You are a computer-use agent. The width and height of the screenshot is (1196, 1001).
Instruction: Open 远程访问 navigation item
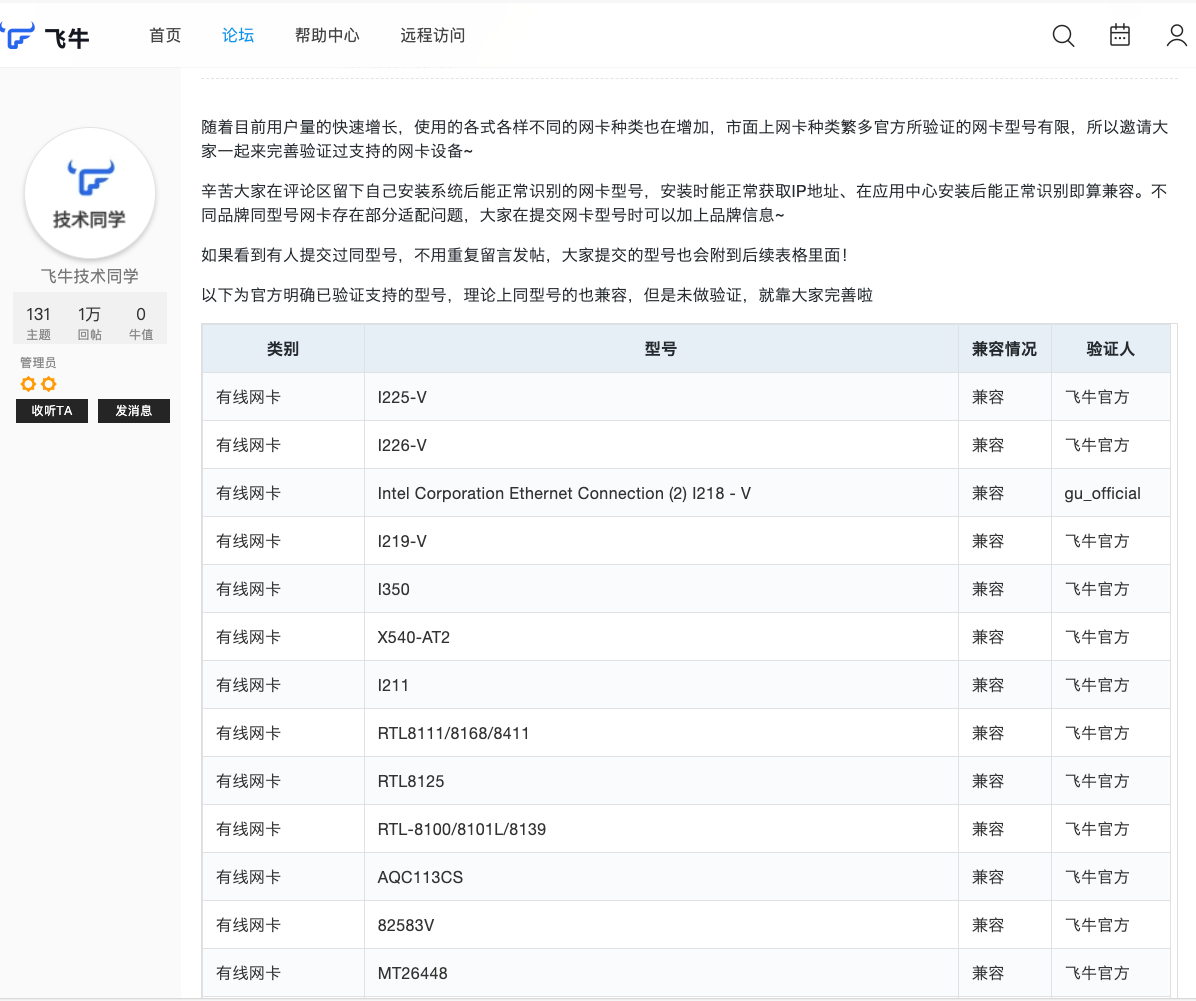tap(433, 35)
